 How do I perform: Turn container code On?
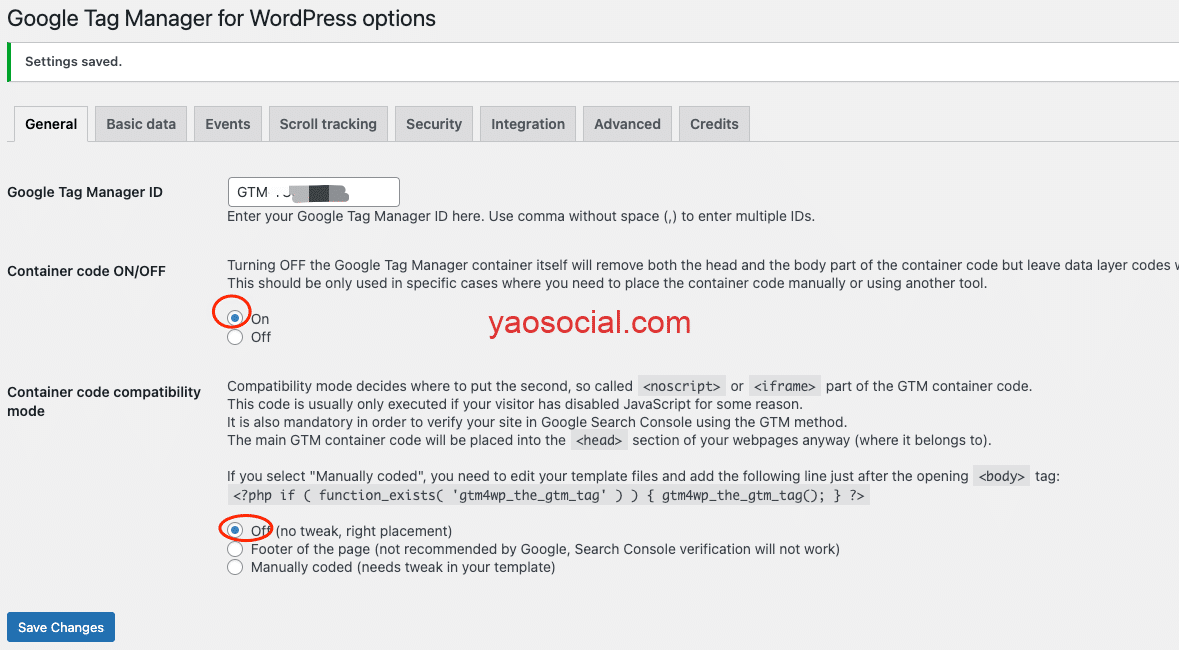(235, 319)
